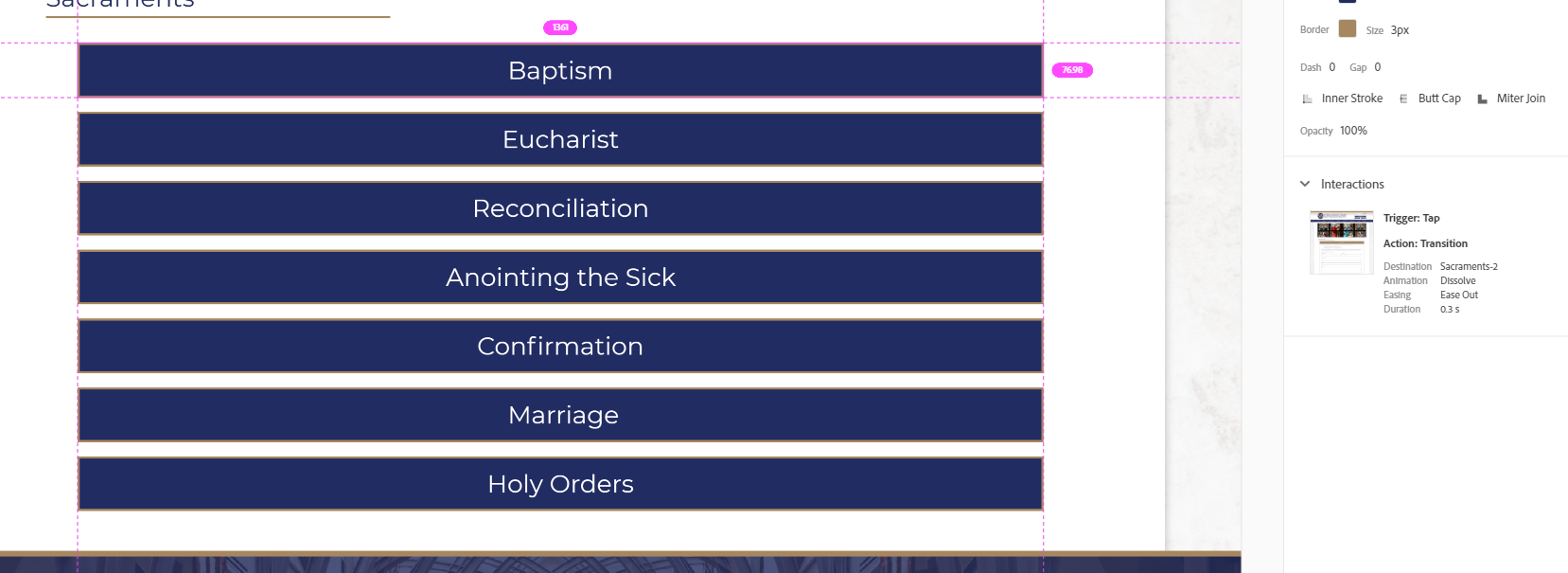The image size is (1568, 573).
Task: Edit the Gap value field
Action: tap(1378, 67)
